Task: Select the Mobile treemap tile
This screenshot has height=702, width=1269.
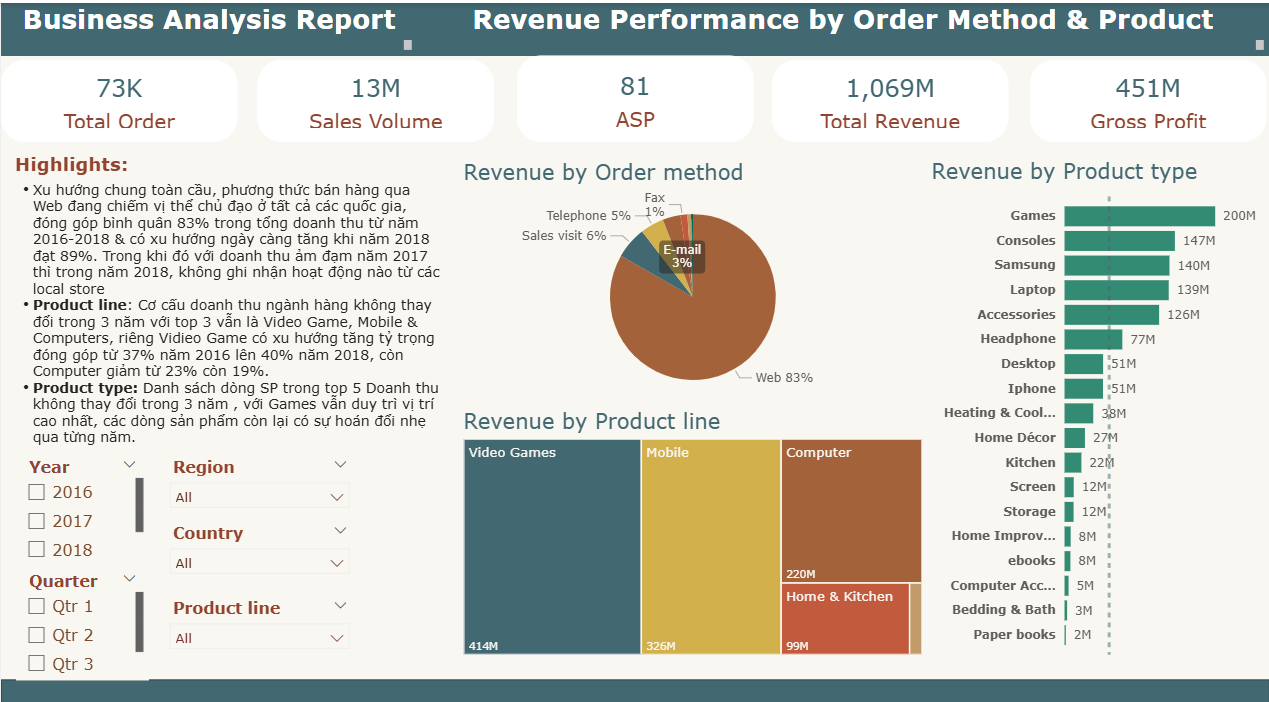Action: [x=710, y=547]
